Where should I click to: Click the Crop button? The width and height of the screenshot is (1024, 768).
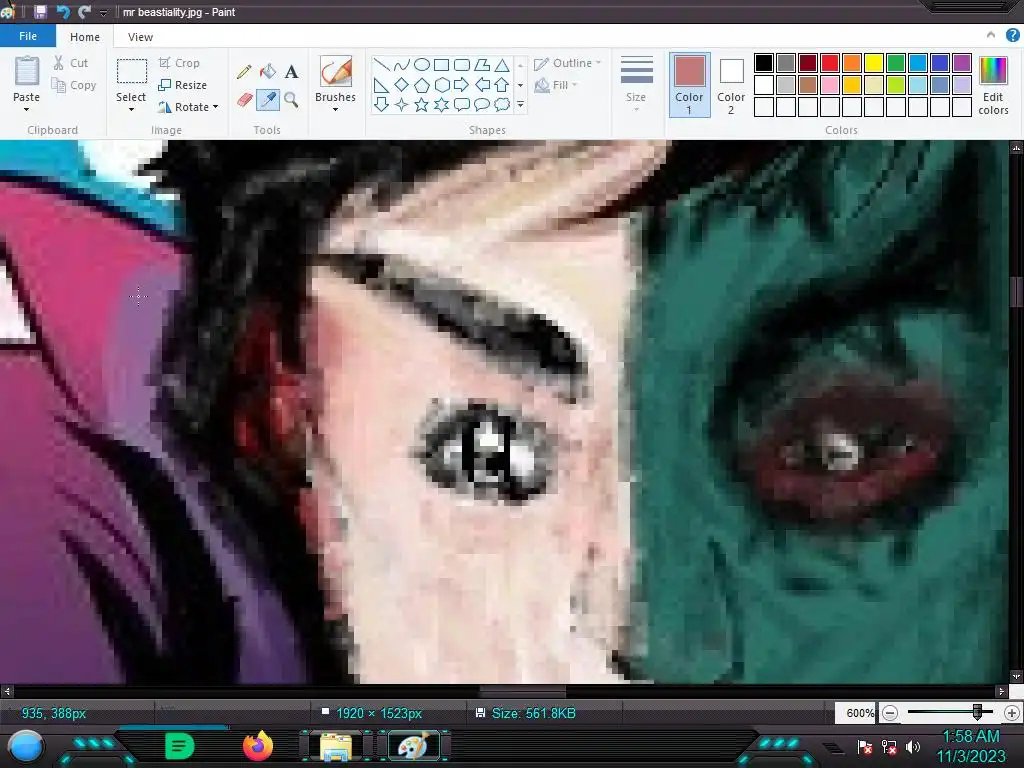point(179,63)
